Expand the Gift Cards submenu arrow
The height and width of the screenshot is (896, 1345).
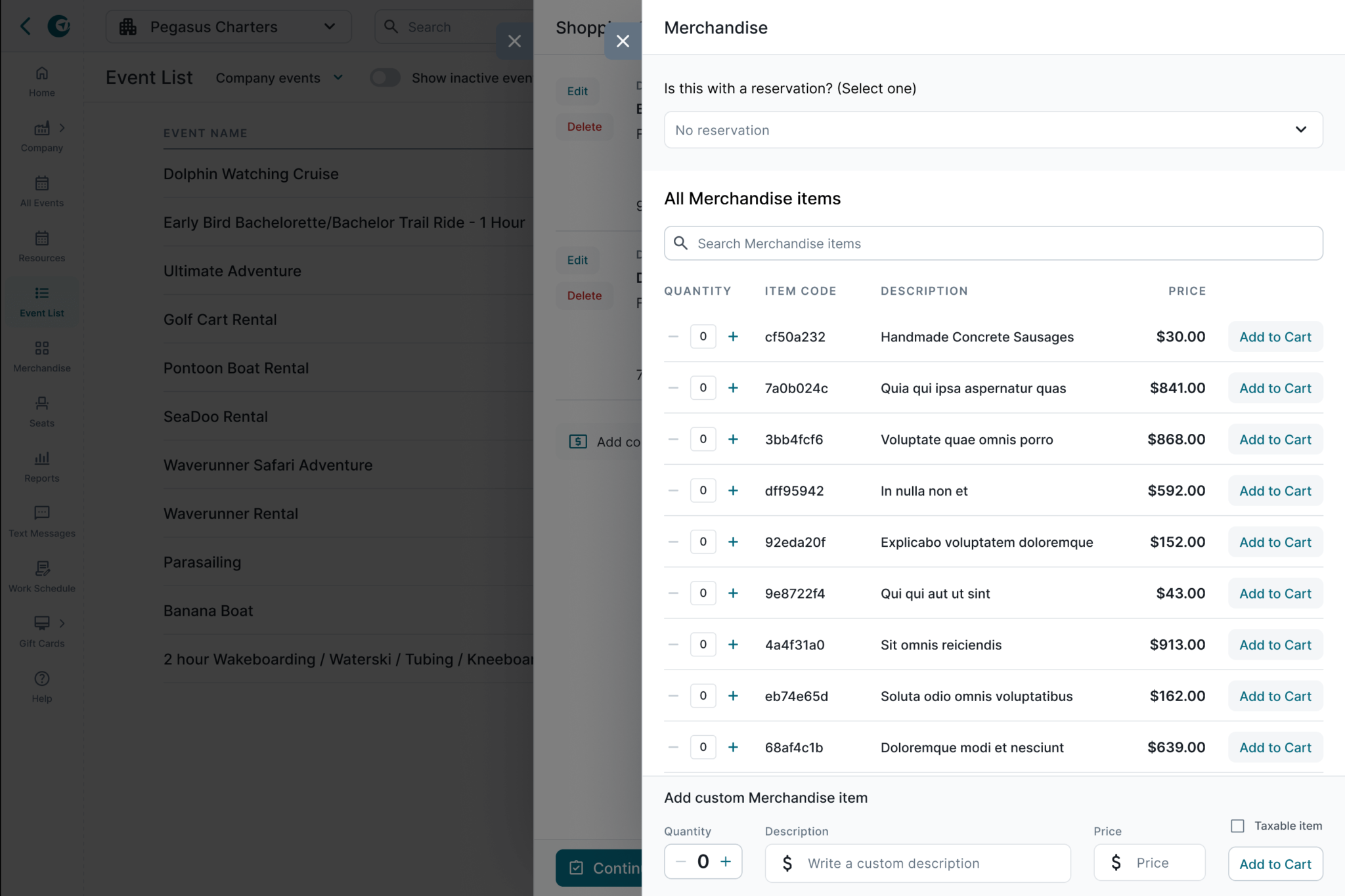pos(62,623)
